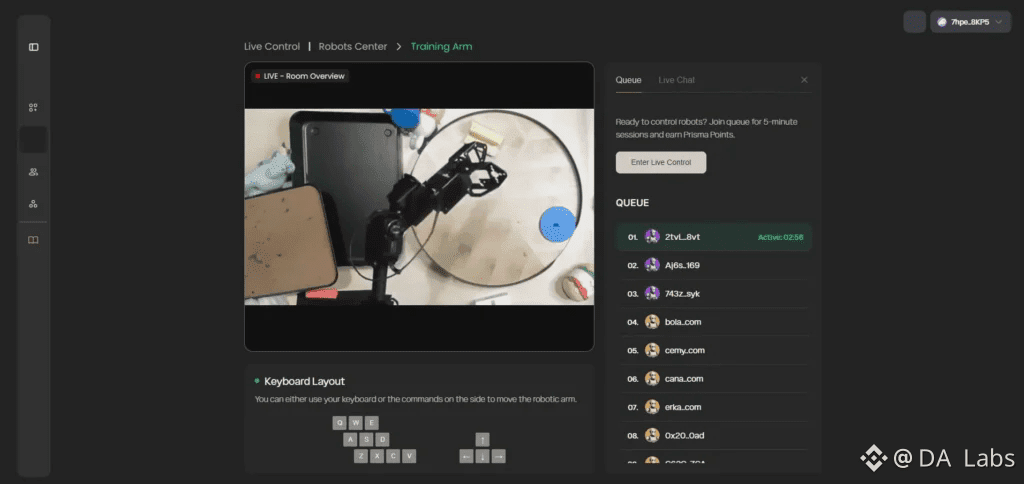The image size is (1024, 484).
Task: Click the right arrow key
Action: (x=498, y=456)
